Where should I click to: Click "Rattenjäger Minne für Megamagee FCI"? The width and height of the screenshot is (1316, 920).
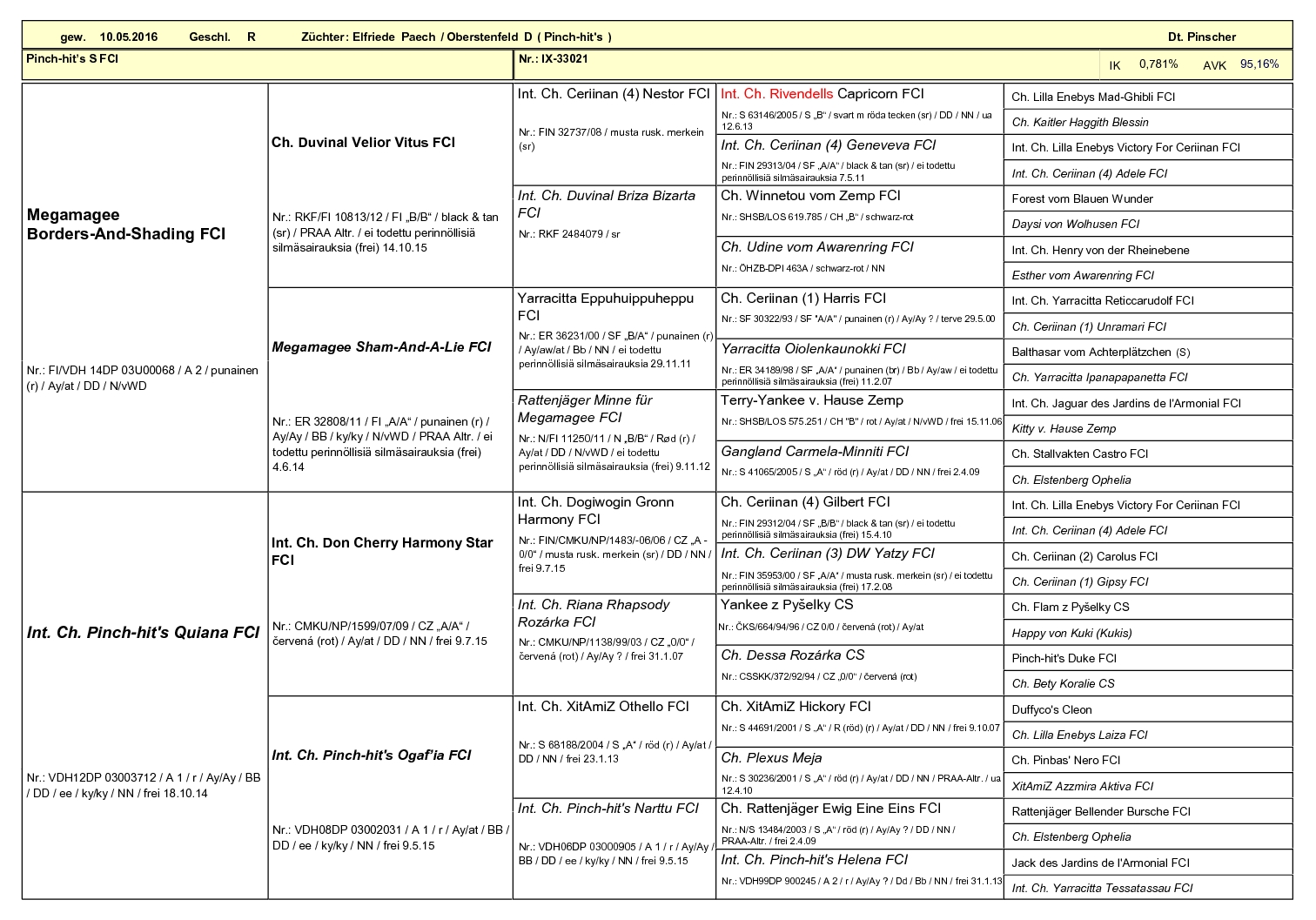tap(585, 409)
